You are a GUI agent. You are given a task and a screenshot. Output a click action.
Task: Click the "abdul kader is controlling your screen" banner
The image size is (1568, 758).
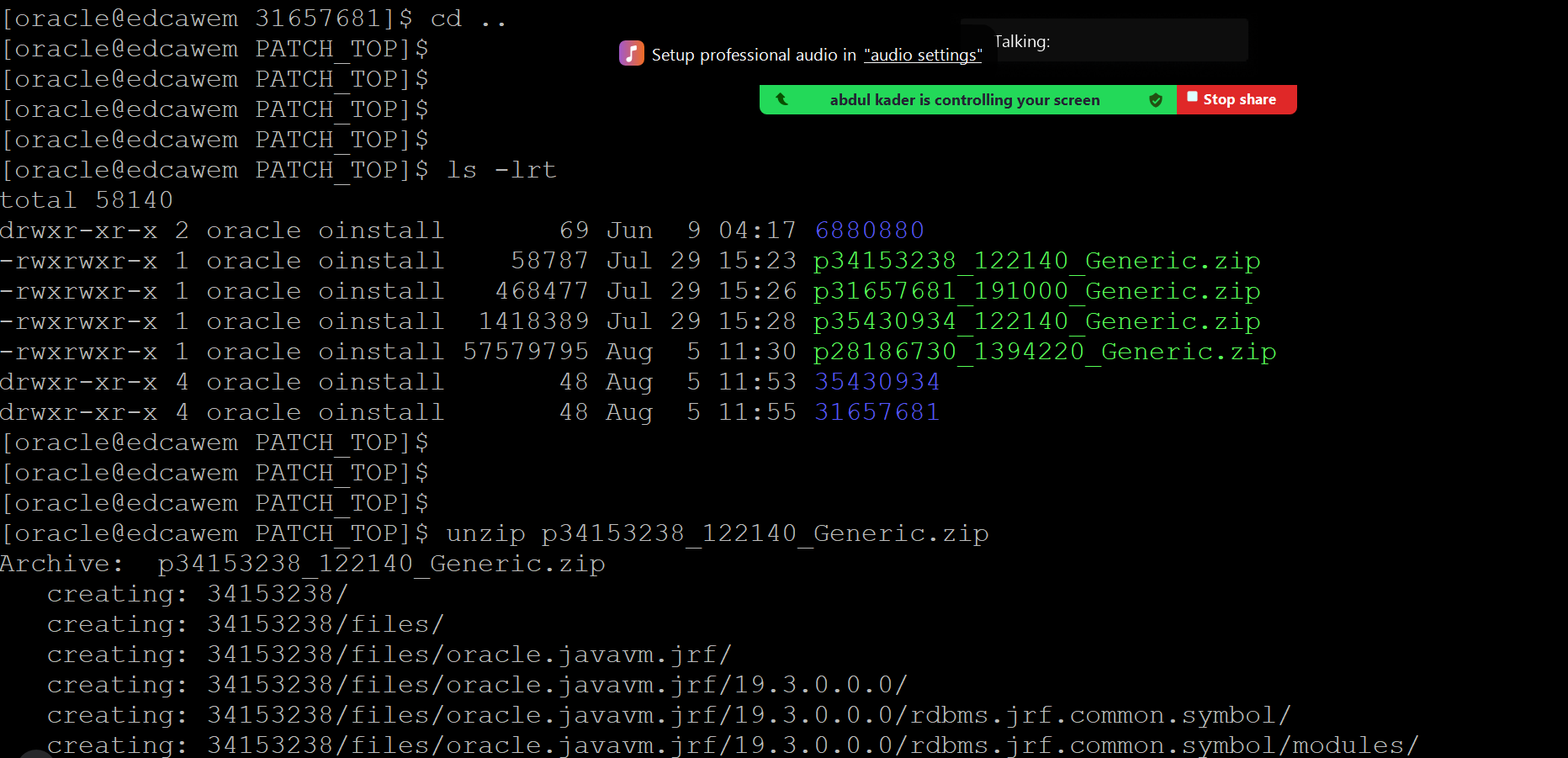[964, 100]
